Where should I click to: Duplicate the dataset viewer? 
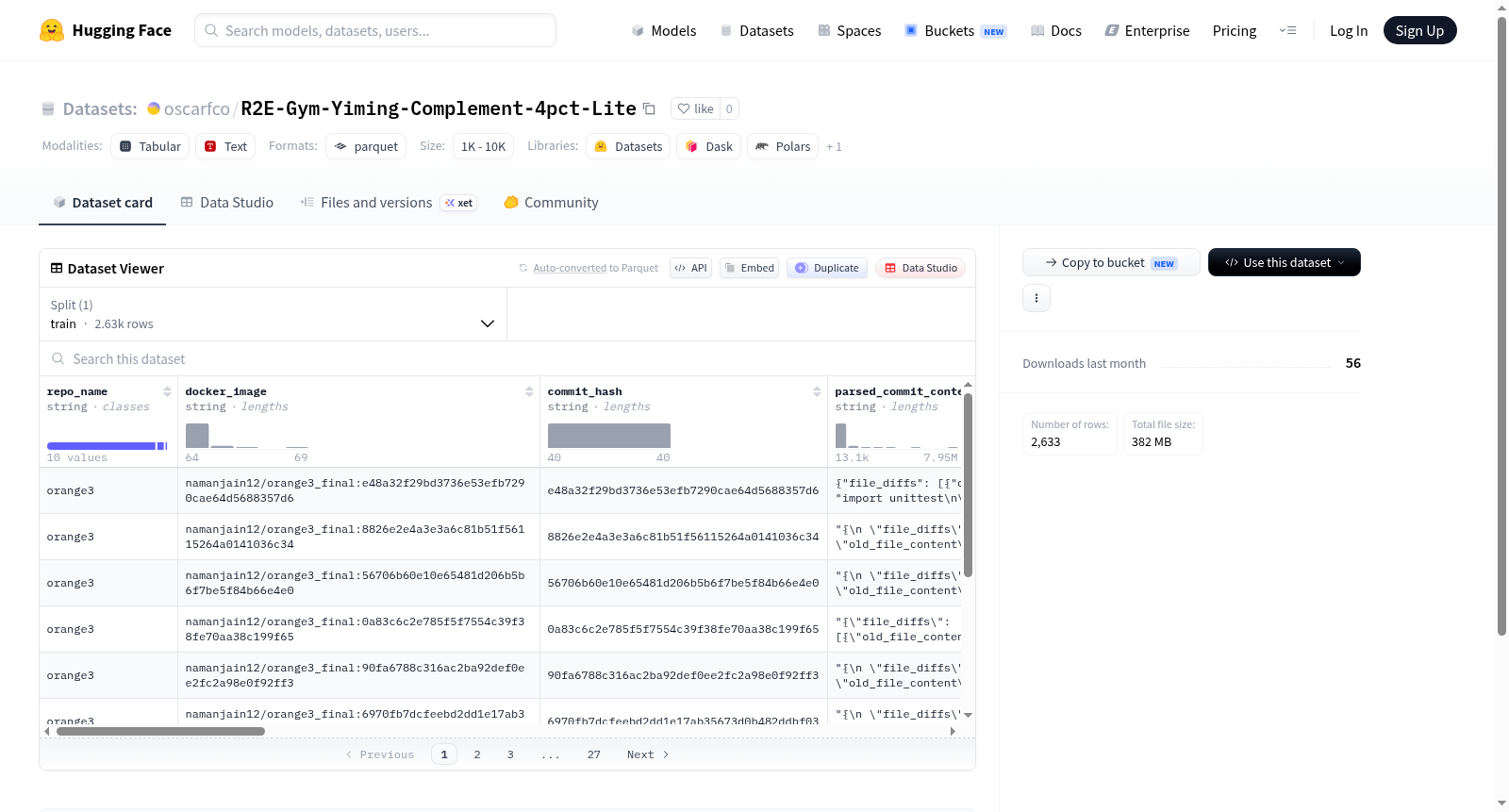click(x=827, y=268)
